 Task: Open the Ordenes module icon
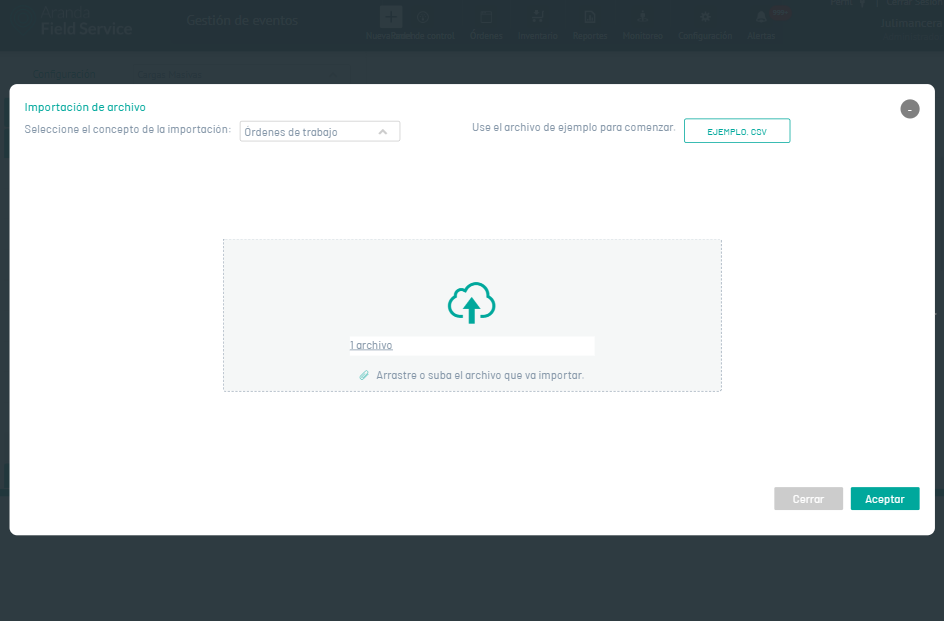point(486,18)
